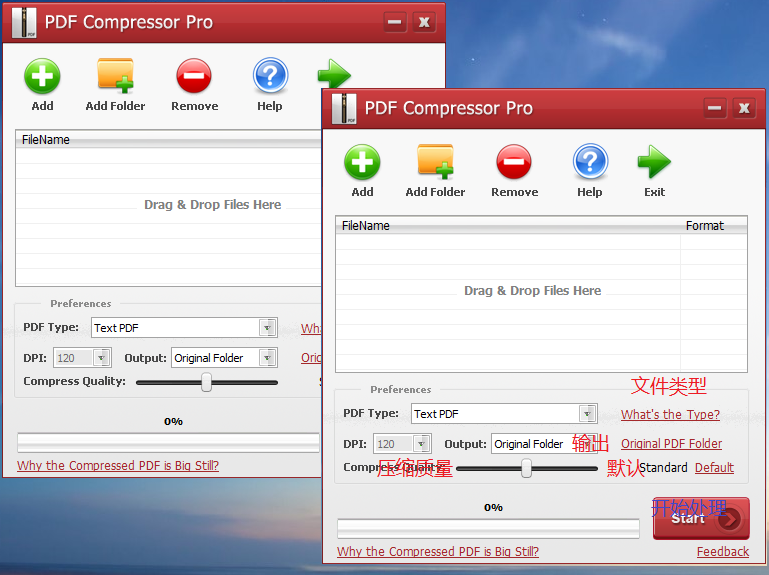The width and height of the screenshot is (769, 575).
Task: Click the Compress Quality slider in back window
Action: 207,382
